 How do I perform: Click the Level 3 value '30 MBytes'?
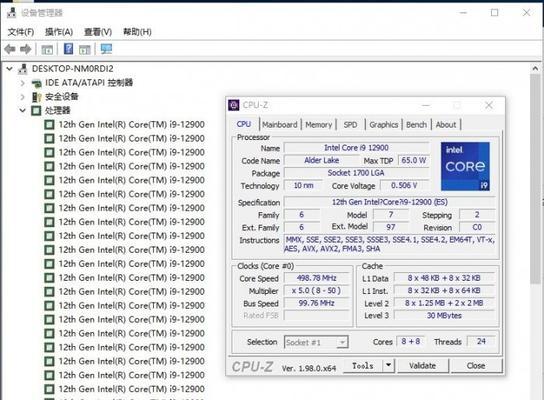click(444, 315)
